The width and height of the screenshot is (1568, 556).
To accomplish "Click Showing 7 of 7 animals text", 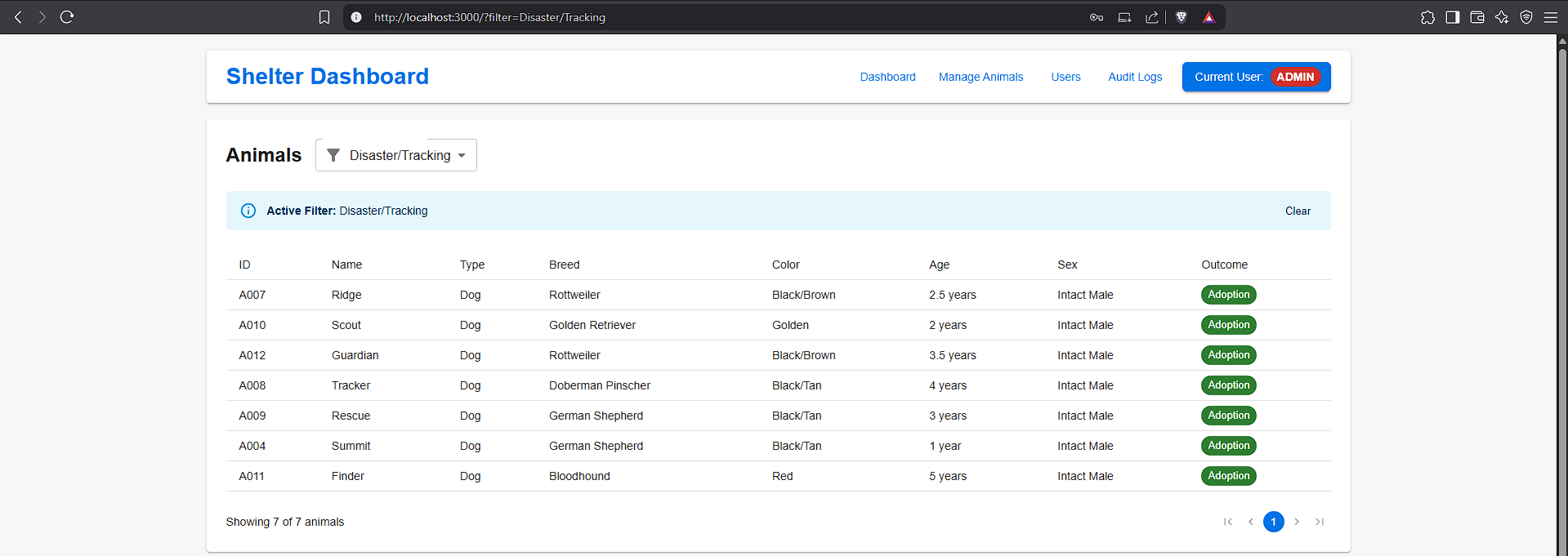I will [285, 522].
